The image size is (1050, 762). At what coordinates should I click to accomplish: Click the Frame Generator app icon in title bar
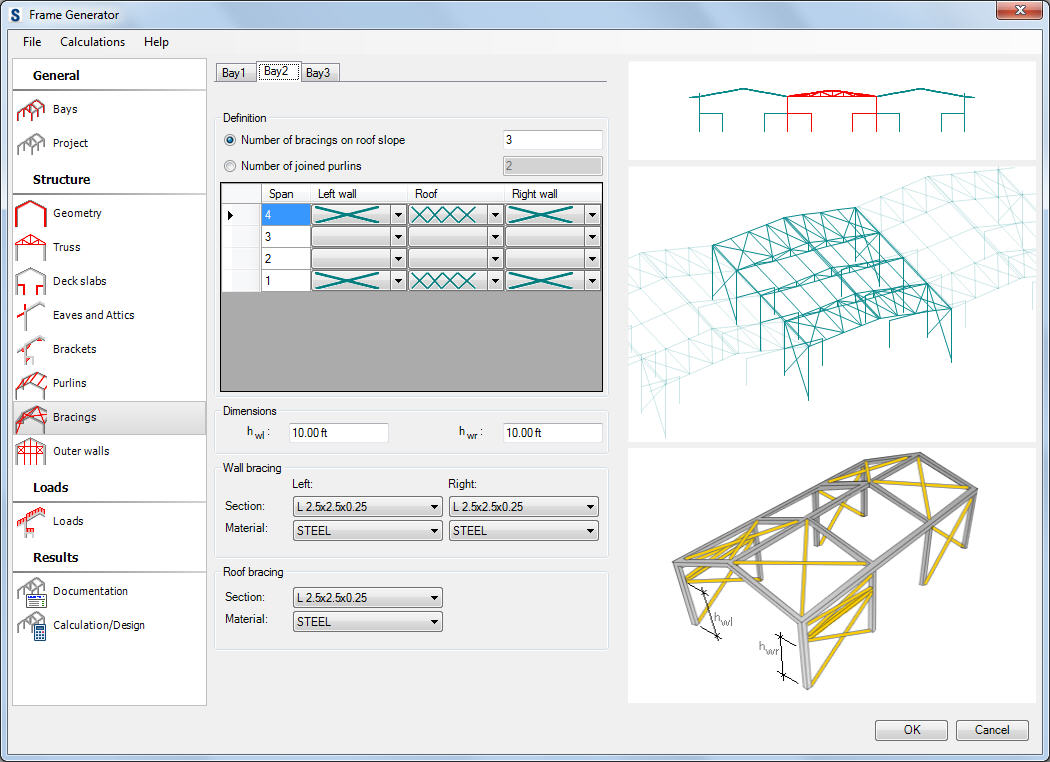click(15, 15)
